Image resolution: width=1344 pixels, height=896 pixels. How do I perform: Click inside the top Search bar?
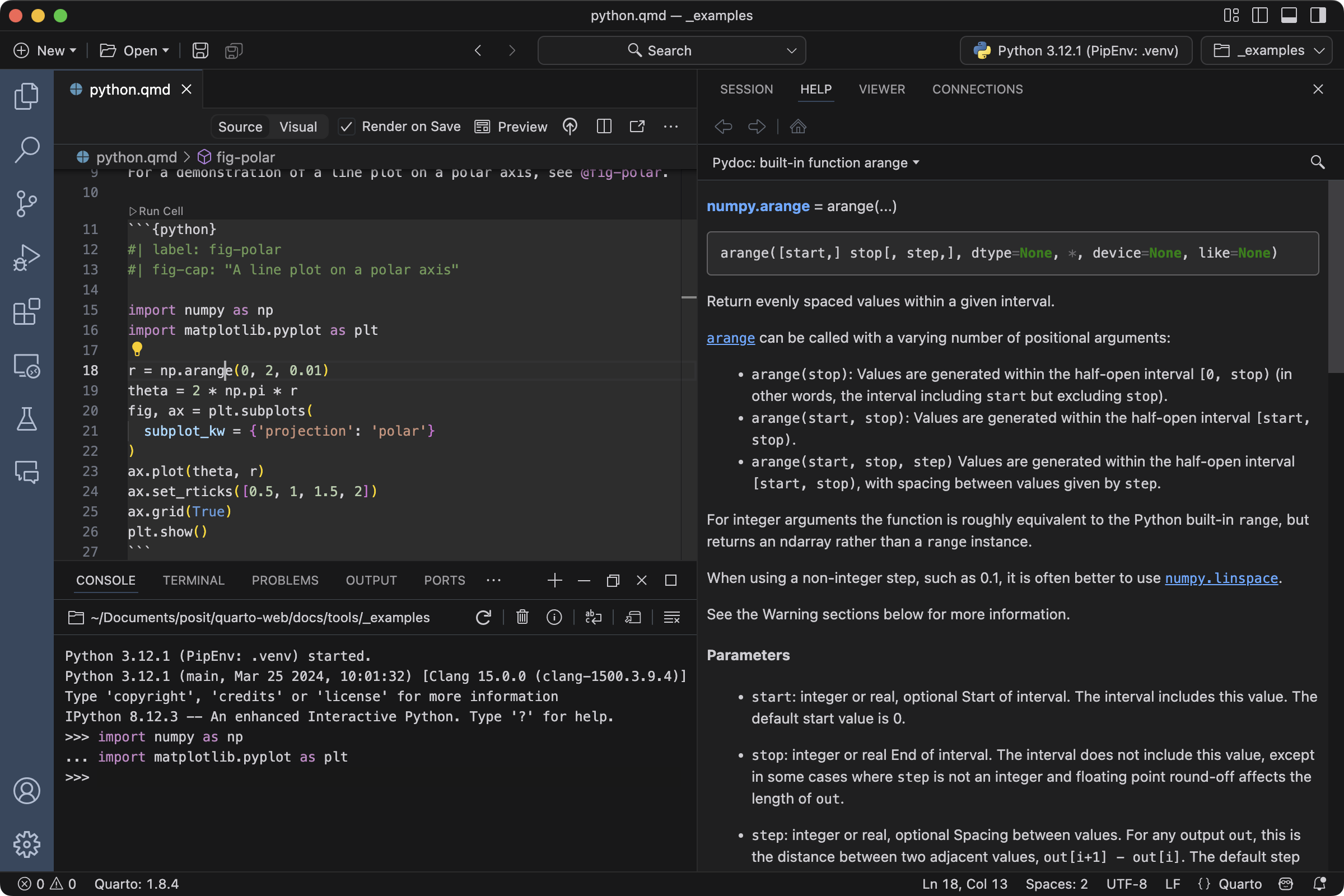tap(671, 50)
